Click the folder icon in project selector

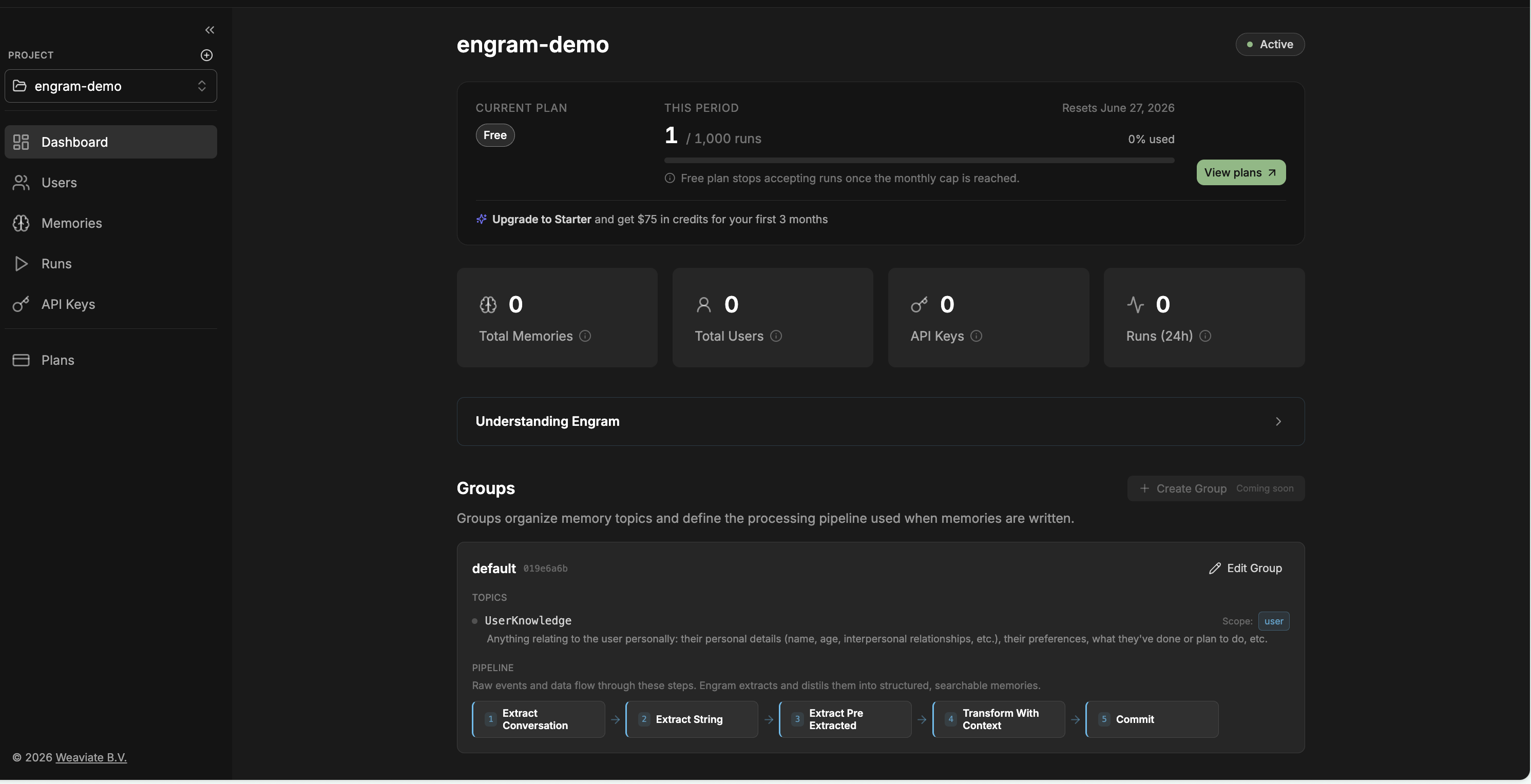[20, 86]
